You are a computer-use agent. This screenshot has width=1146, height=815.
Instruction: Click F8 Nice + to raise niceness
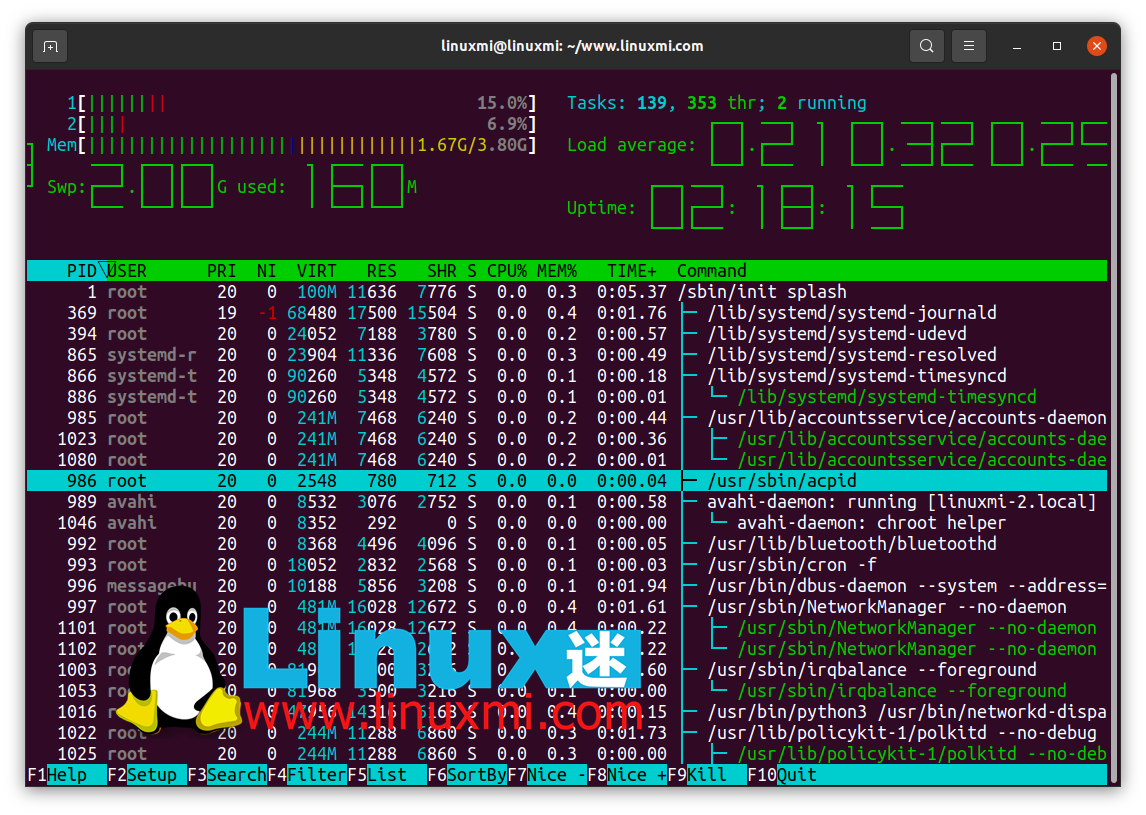point(627,775)
